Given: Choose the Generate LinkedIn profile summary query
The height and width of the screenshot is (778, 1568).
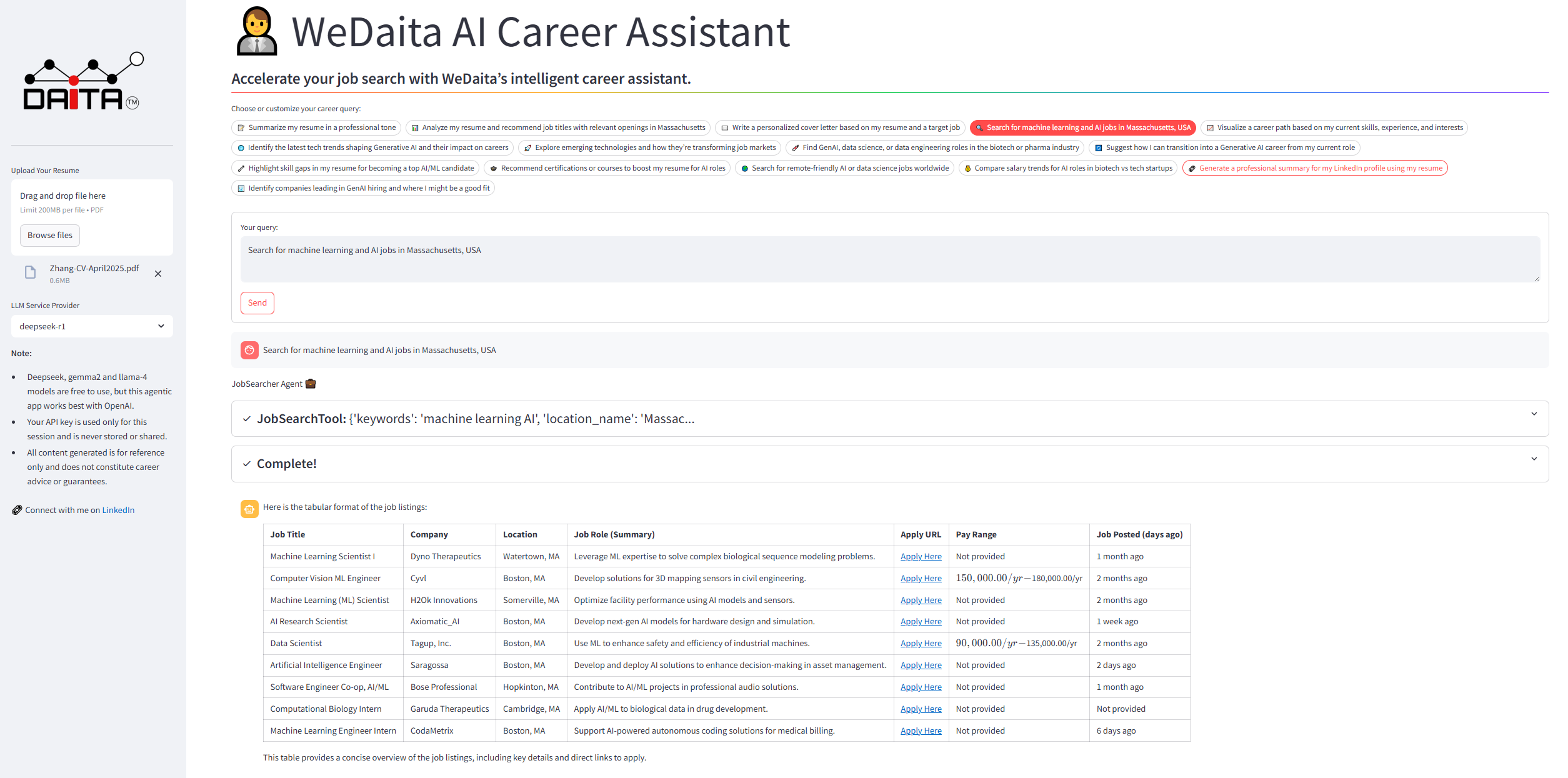Looking at the screenshot, I should [x=1314, y=168].
